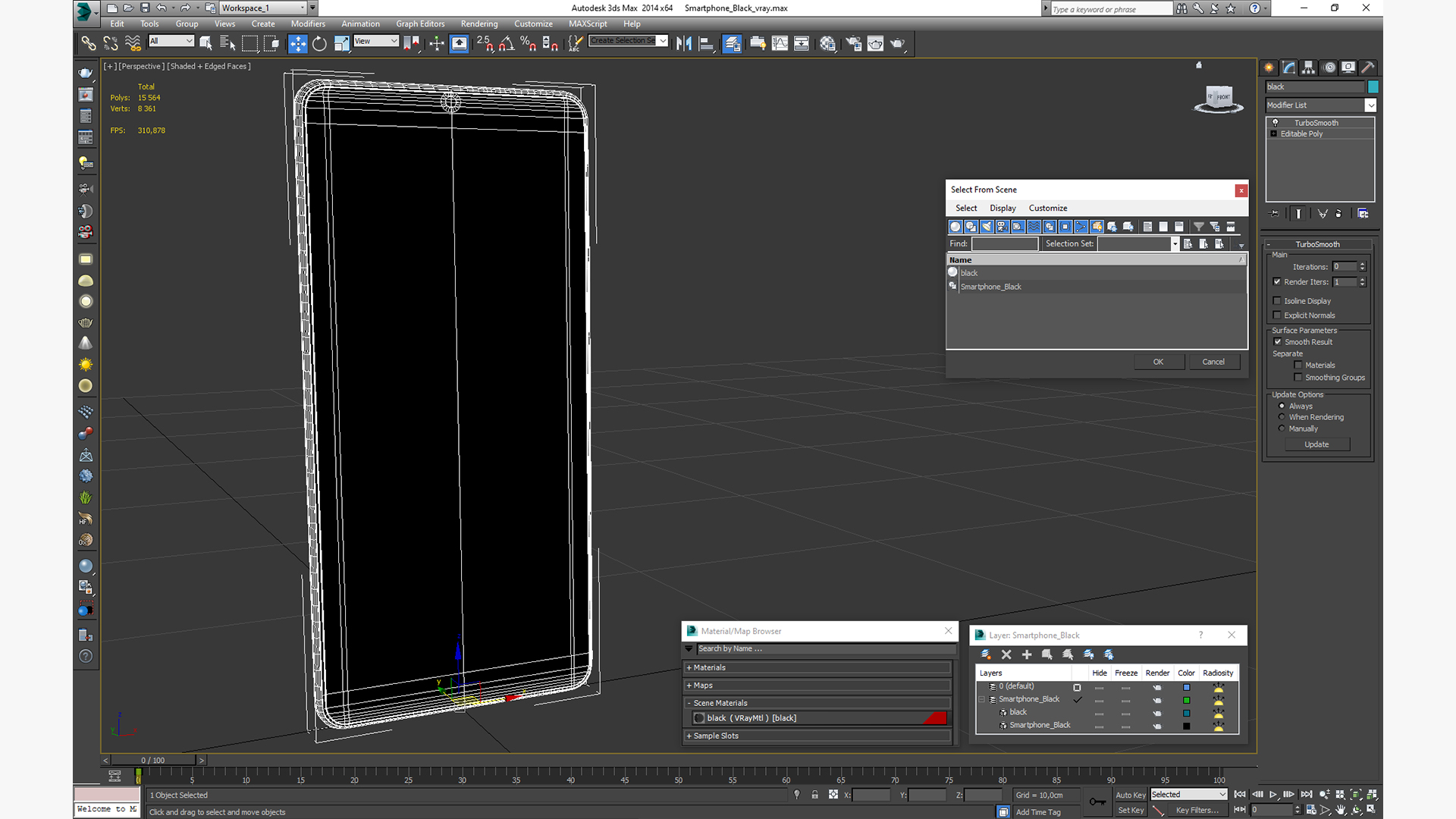This screenshot has width=1456, height=819.
Task: Toggle the Auto Key button
Action: click(x=1130, y=795)
